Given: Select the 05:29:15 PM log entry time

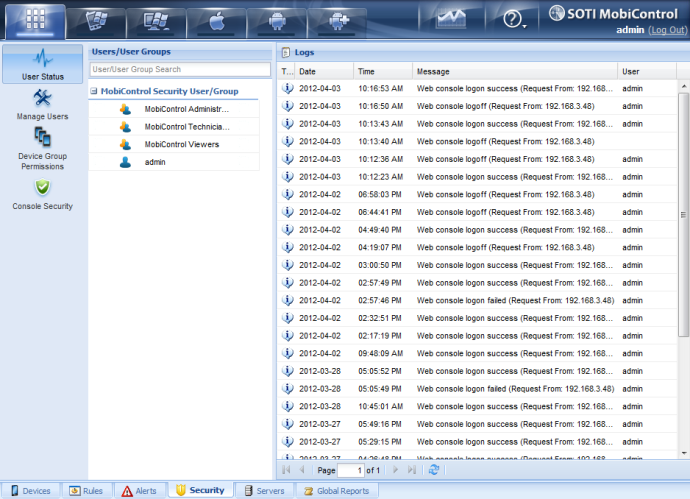Looking at the screenshot, I should (380, 442).
